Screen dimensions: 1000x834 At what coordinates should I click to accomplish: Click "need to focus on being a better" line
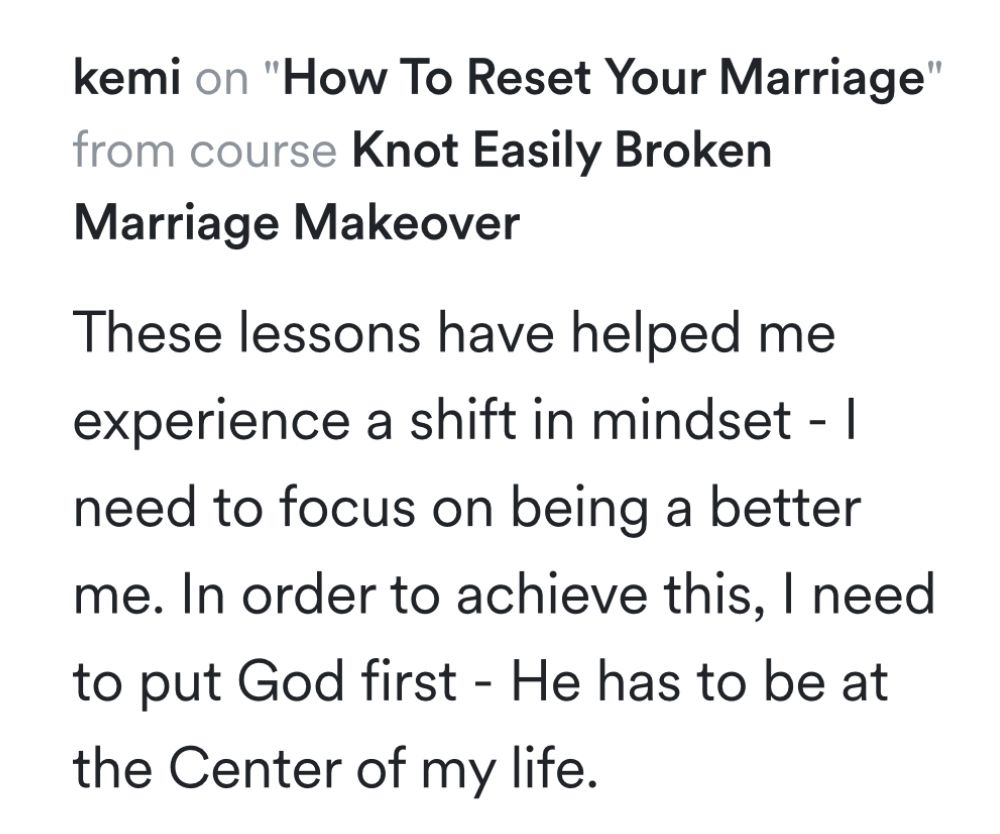(x=467, y=508)
